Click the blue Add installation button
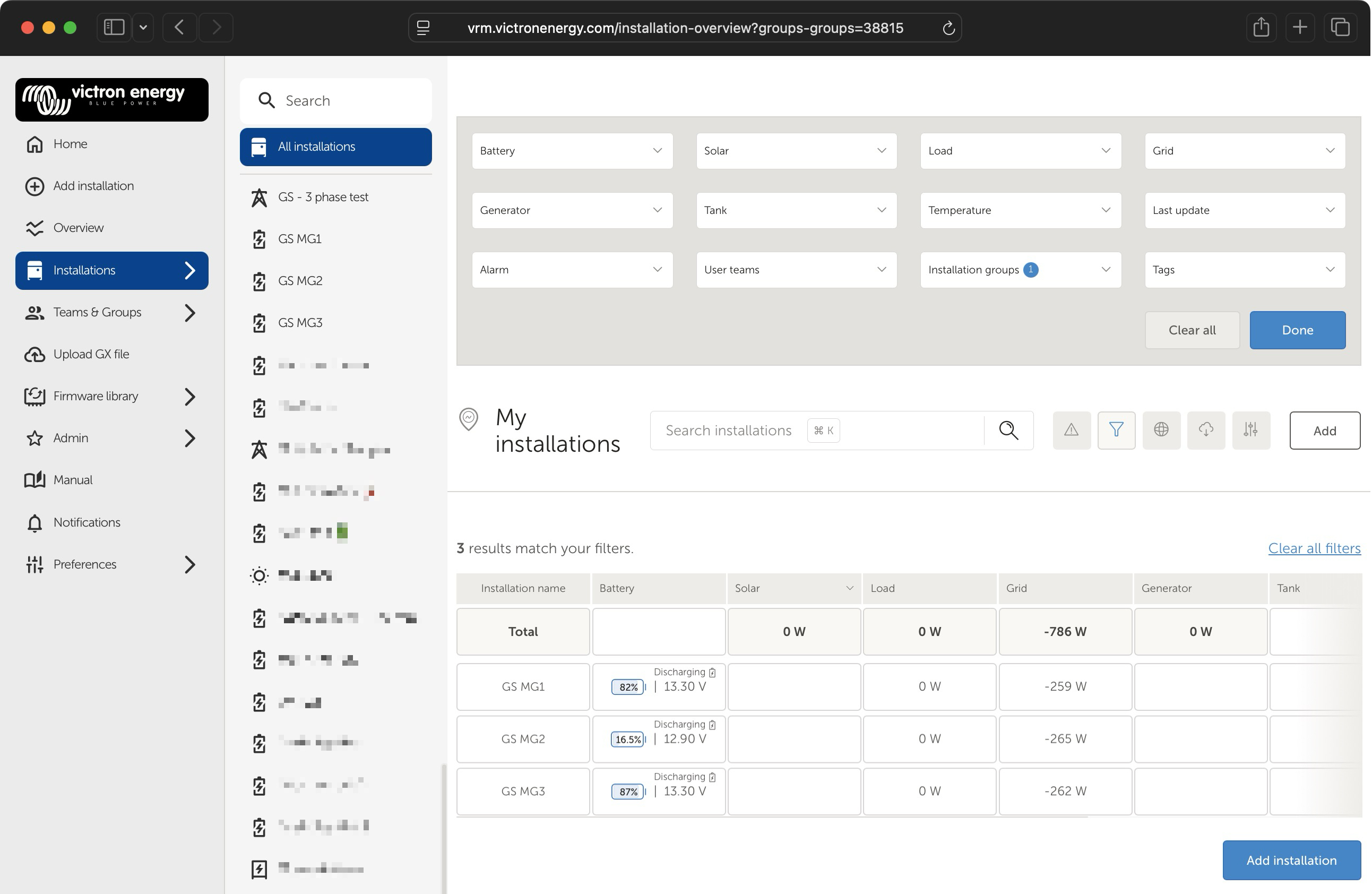Screen dimensions: 1372x894 [1291, 861]
